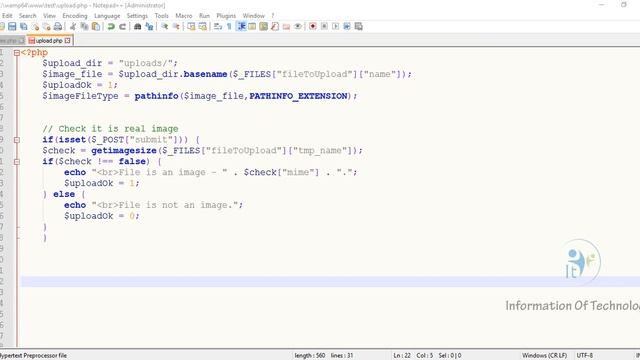Open Find using the binoculars icon

coord(138,27)
